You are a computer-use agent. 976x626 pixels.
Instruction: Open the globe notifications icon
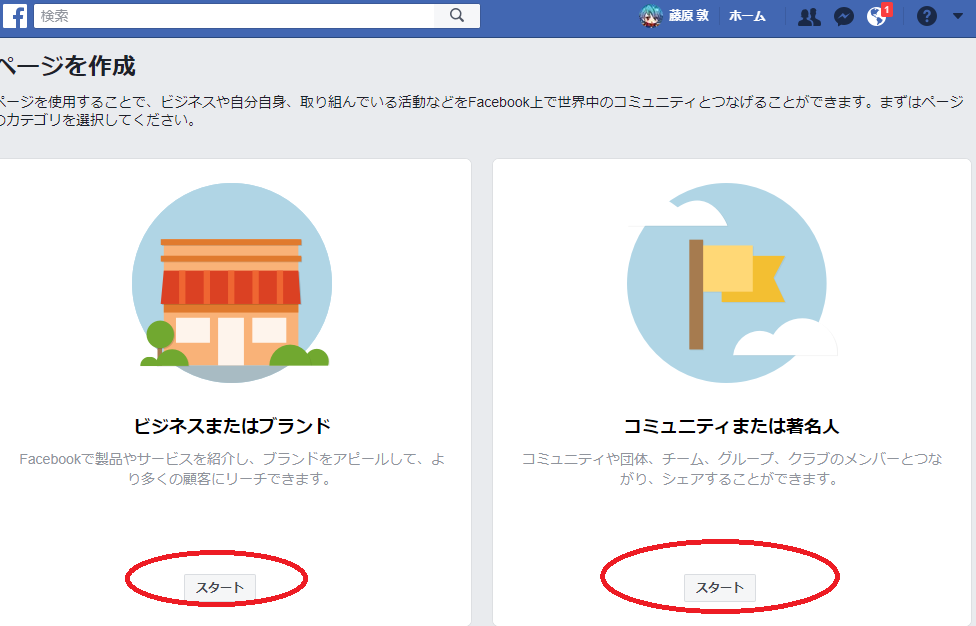coord(876,17)
